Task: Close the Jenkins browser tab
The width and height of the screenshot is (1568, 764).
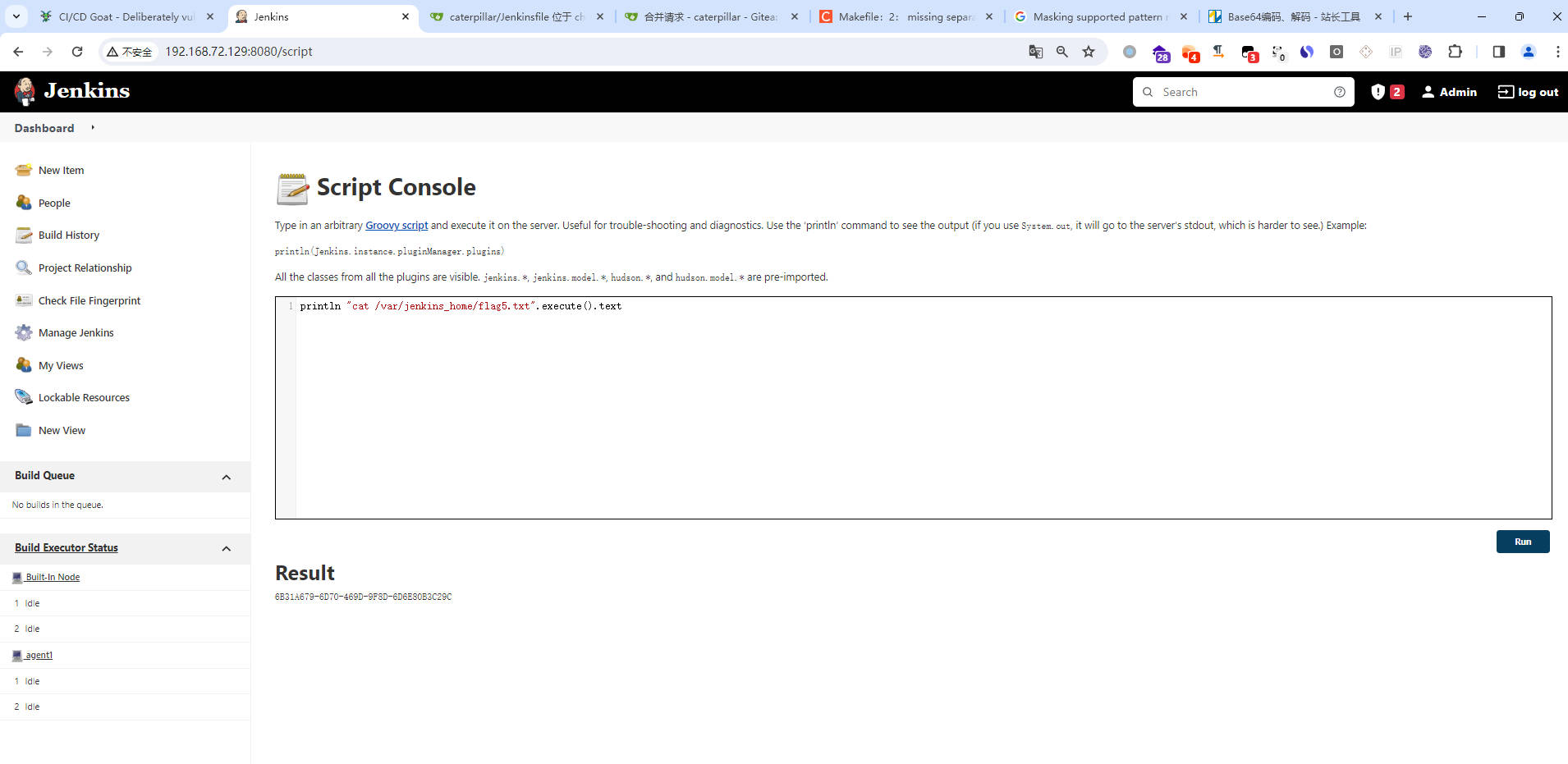Action: (x=406, y=16)
